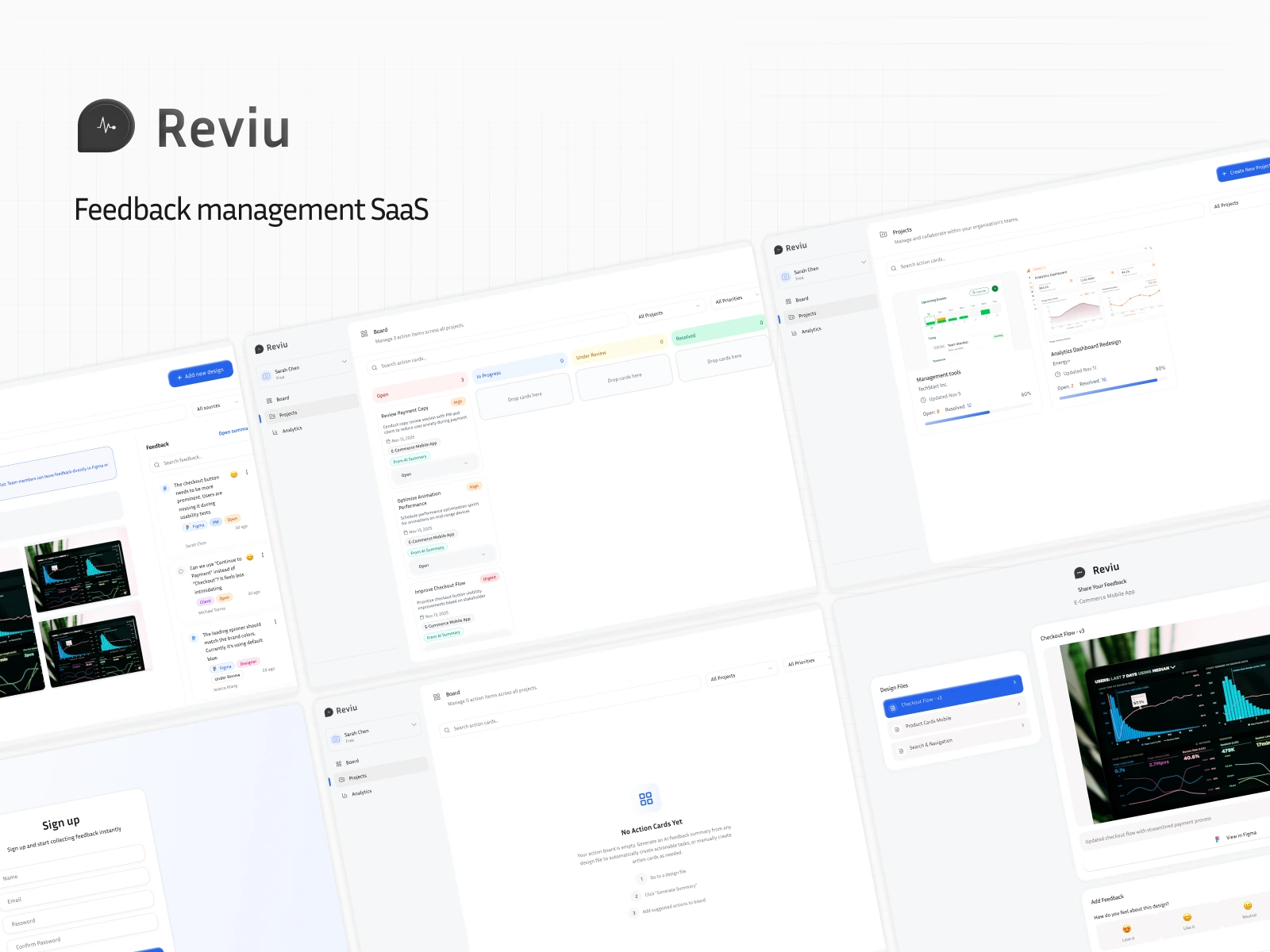This screenshot has width=1270, height=952.
Task: Click clock icon next to 'Updated Nov 5'
Action: [x=923, y=400]
